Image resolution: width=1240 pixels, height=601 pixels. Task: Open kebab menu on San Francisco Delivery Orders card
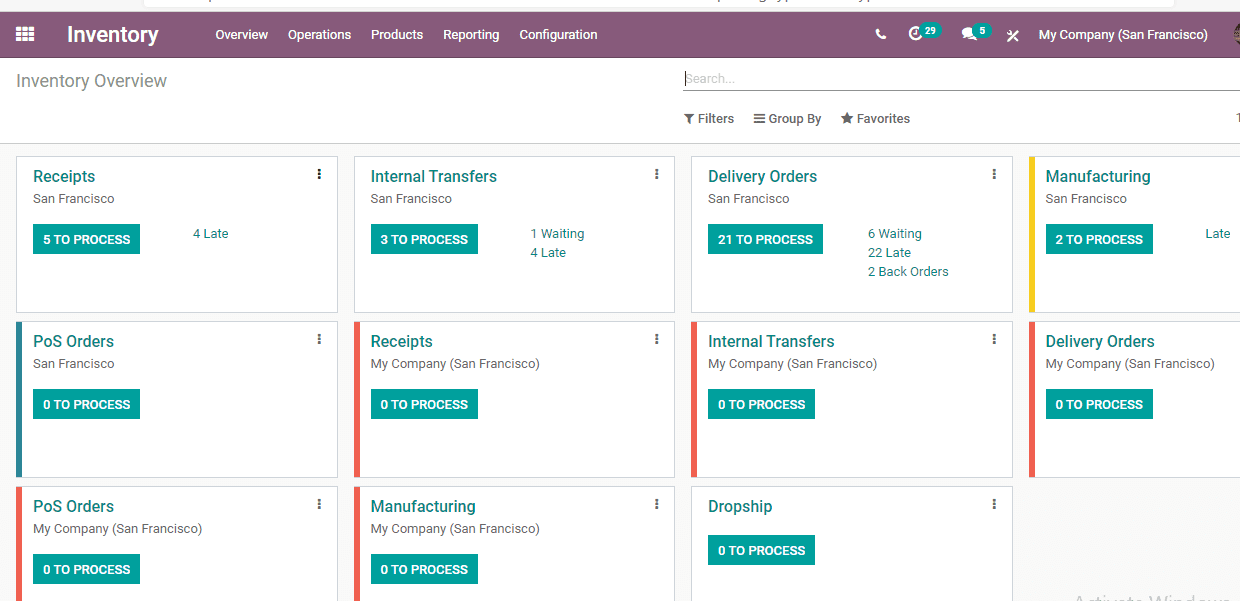tap(994, 174)
